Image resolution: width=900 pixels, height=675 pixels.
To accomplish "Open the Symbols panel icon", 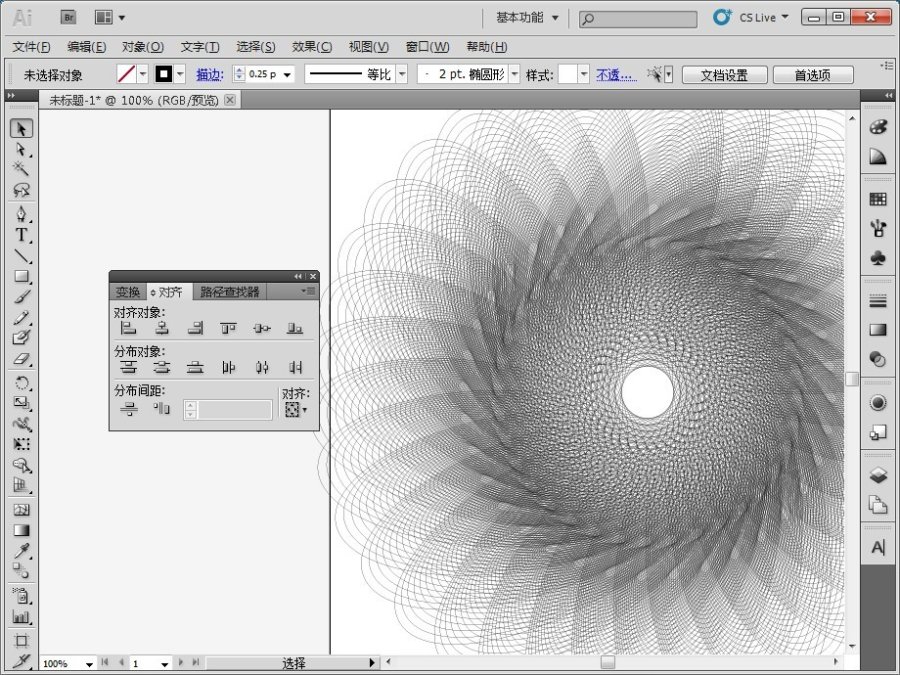I will (x=878, y=258).
